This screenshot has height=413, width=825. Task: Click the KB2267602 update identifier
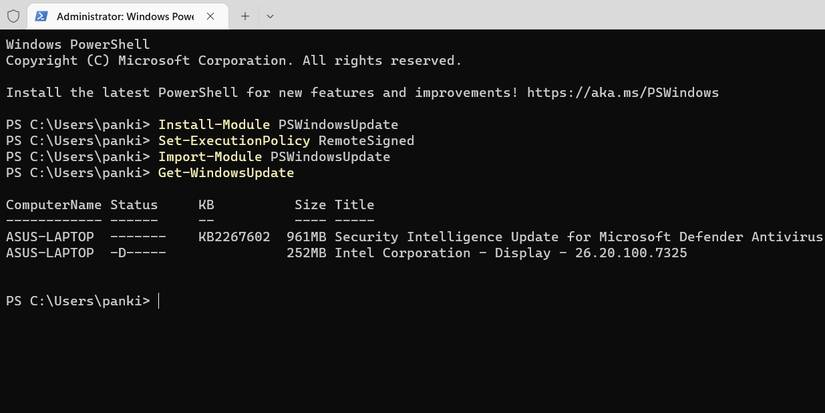(x=234, y=237)
